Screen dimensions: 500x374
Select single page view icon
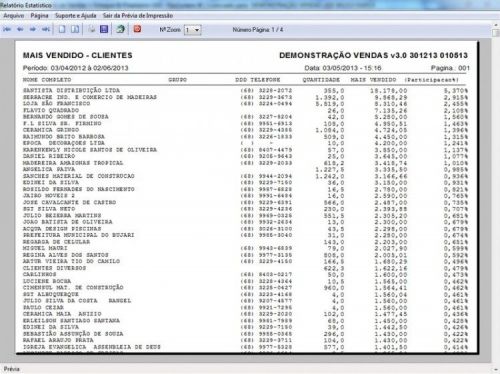tap(62, 29)
